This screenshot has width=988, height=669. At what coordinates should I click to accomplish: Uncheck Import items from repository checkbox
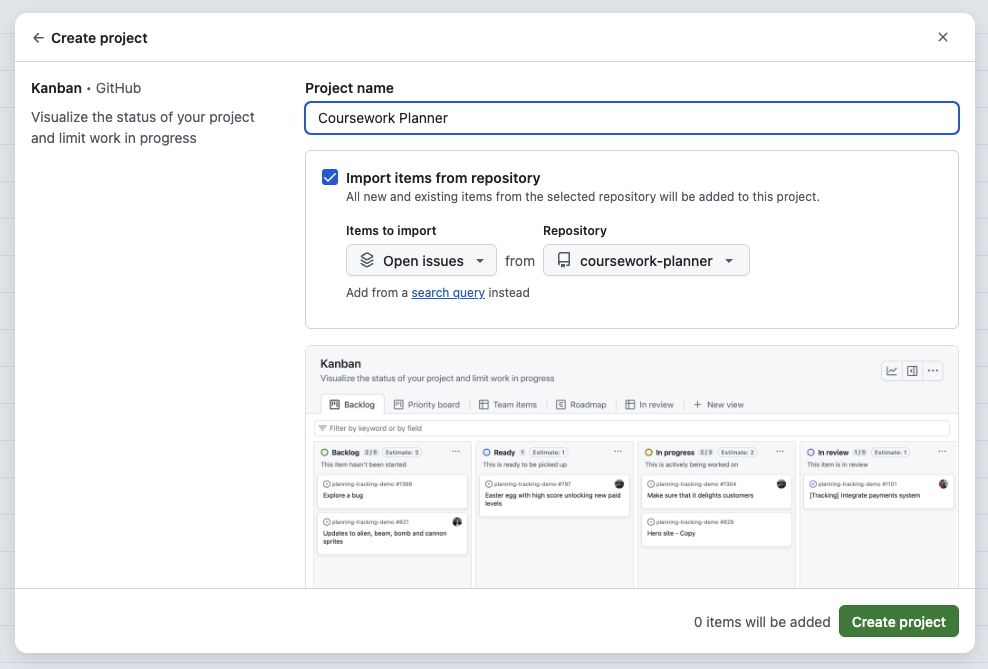(x=330, y=177)
